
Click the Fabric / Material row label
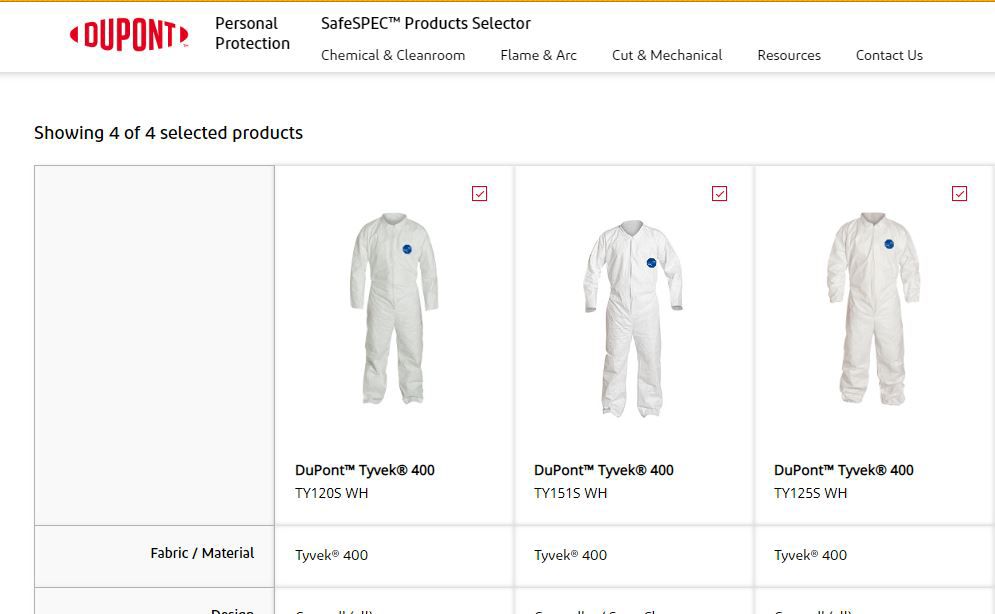[x=202, y=553]
